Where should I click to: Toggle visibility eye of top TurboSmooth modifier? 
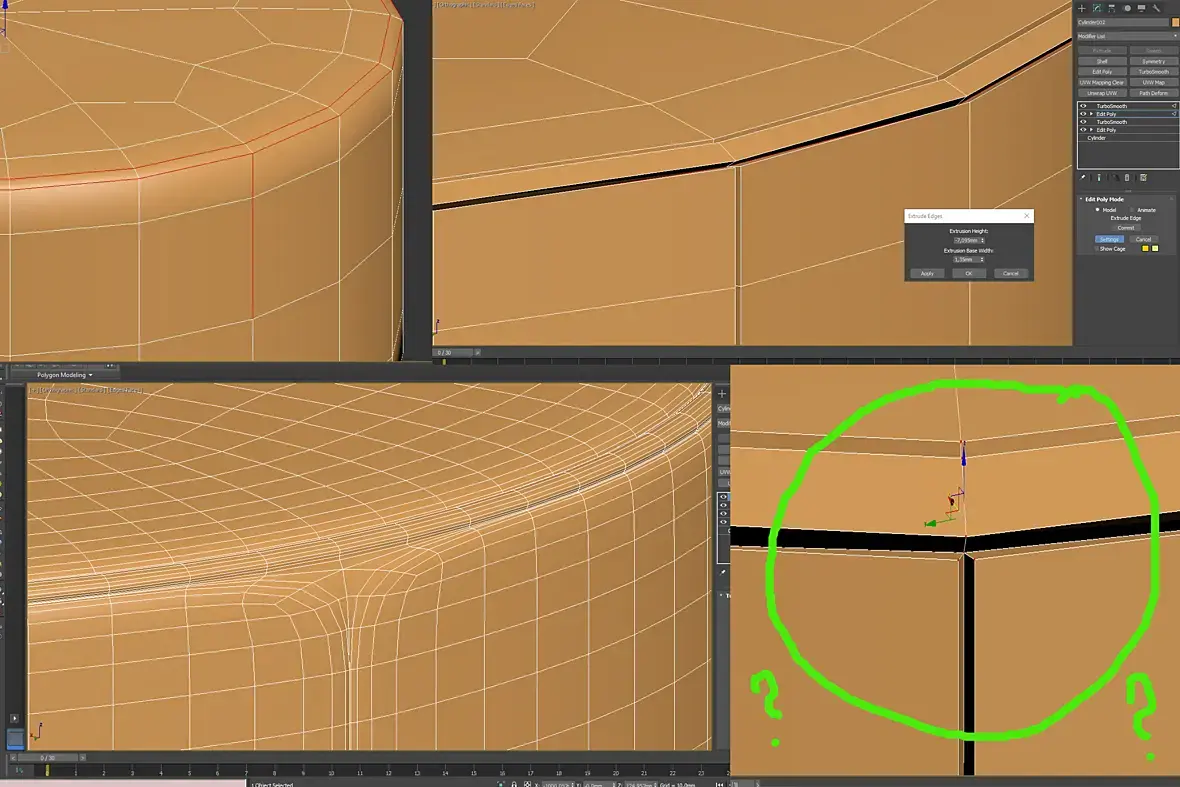coord(1084,106)
